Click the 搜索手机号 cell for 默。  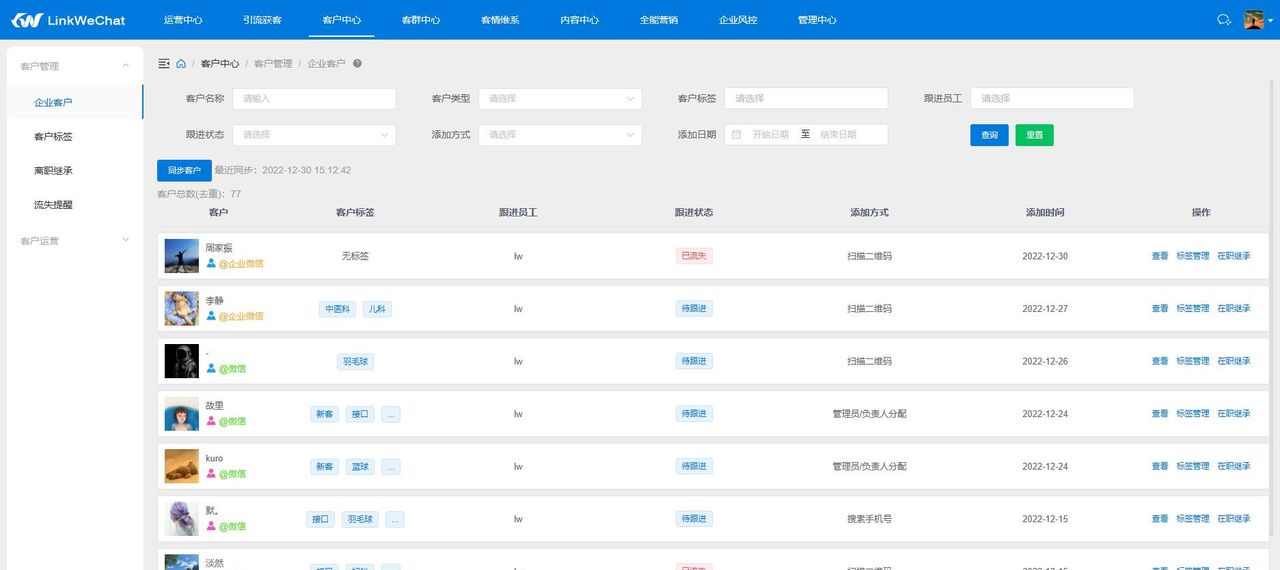869,519
